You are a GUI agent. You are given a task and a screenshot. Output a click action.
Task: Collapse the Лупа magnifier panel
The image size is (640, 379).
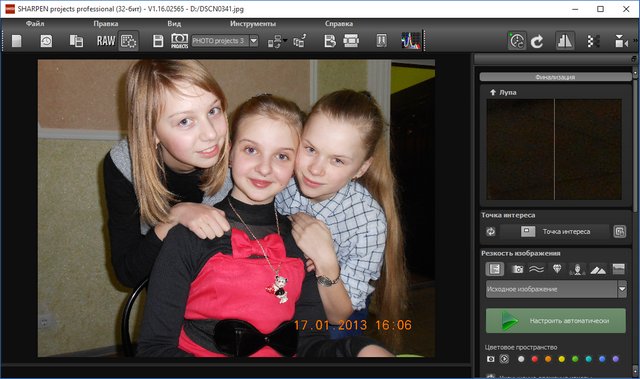click(x=493, y=93)
